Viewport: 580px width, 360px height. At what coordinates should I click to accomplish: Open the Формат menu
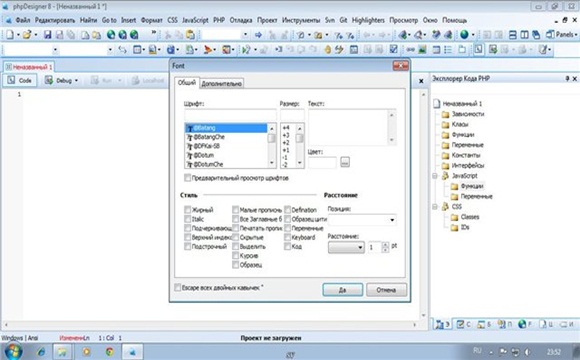[x=152, y=20]
